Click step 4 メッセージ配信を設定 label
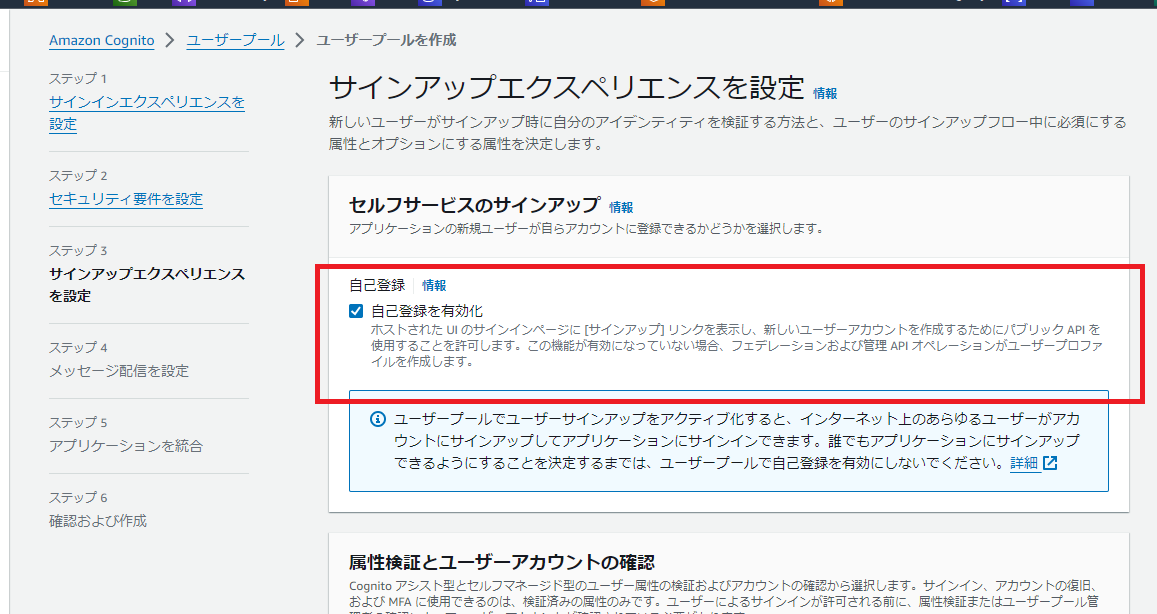Screen dimensions: 1157x614 point(119,371)
